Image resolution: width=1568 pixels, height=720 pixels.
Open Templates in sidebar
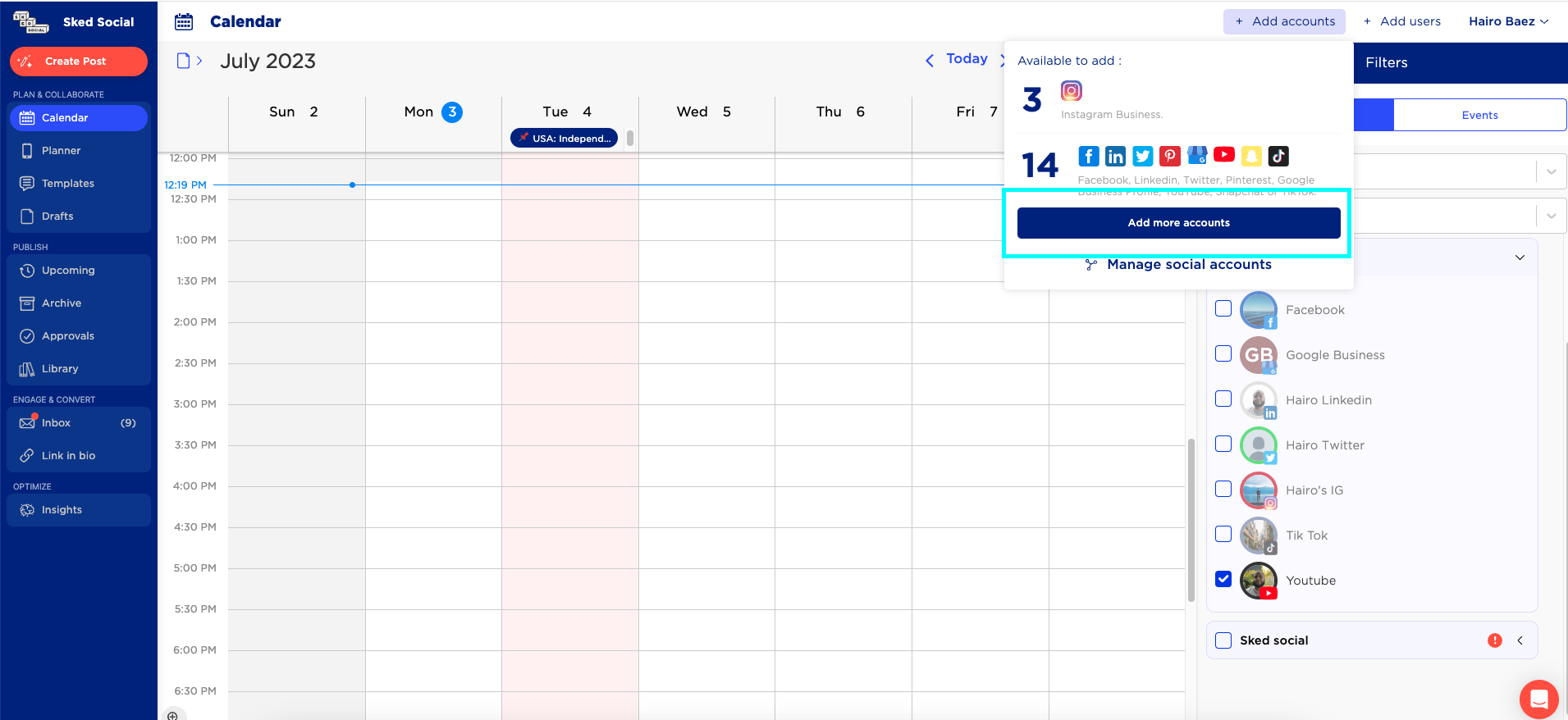tap(79, 184)
